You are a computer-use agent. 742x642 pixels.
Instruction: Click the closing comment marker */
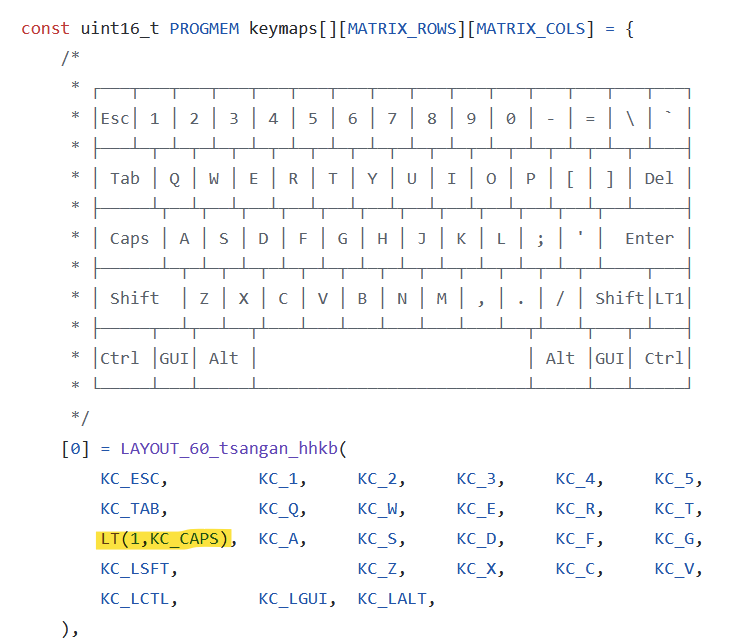80,418
